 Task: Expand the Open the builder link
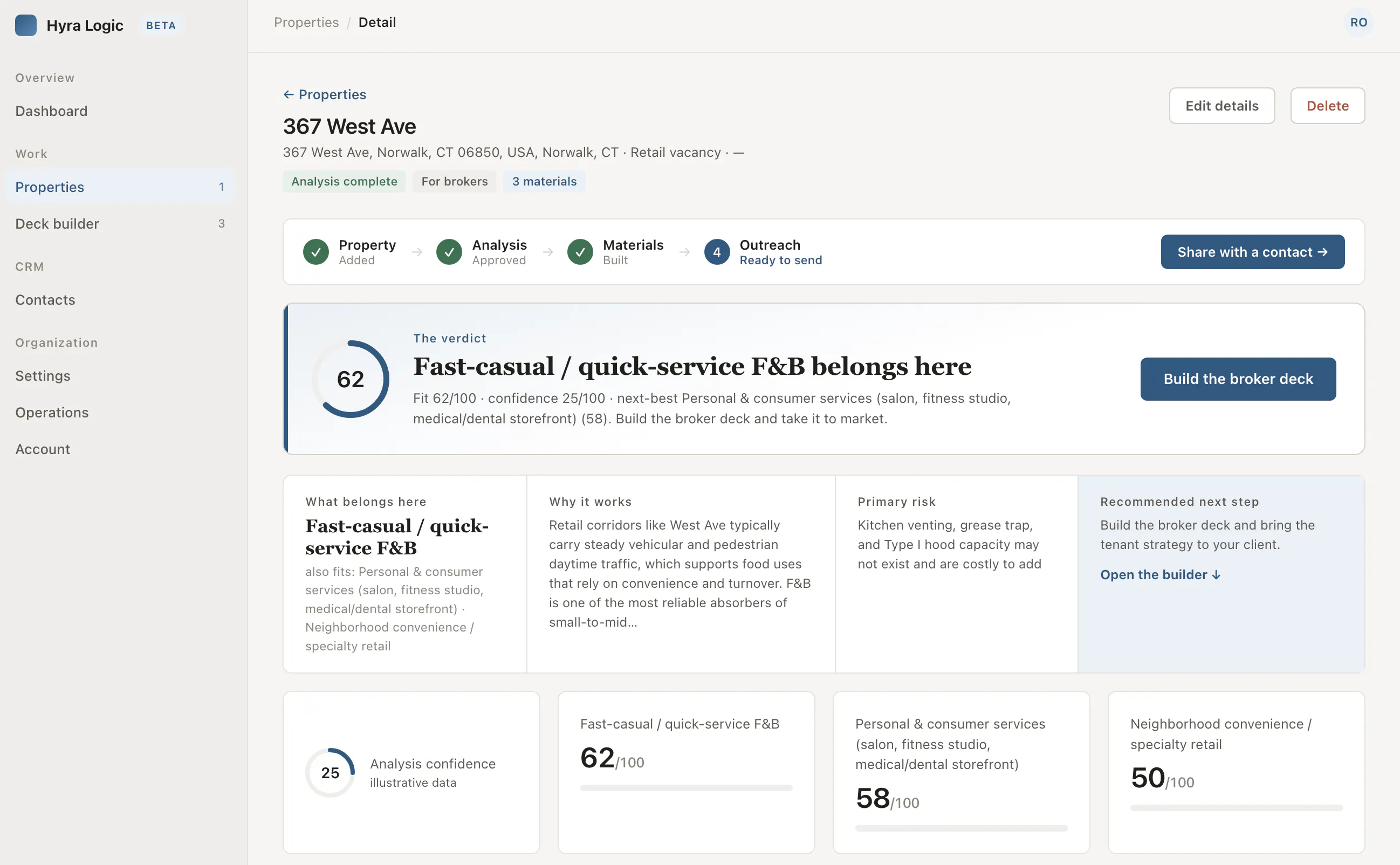(1160, 574)
